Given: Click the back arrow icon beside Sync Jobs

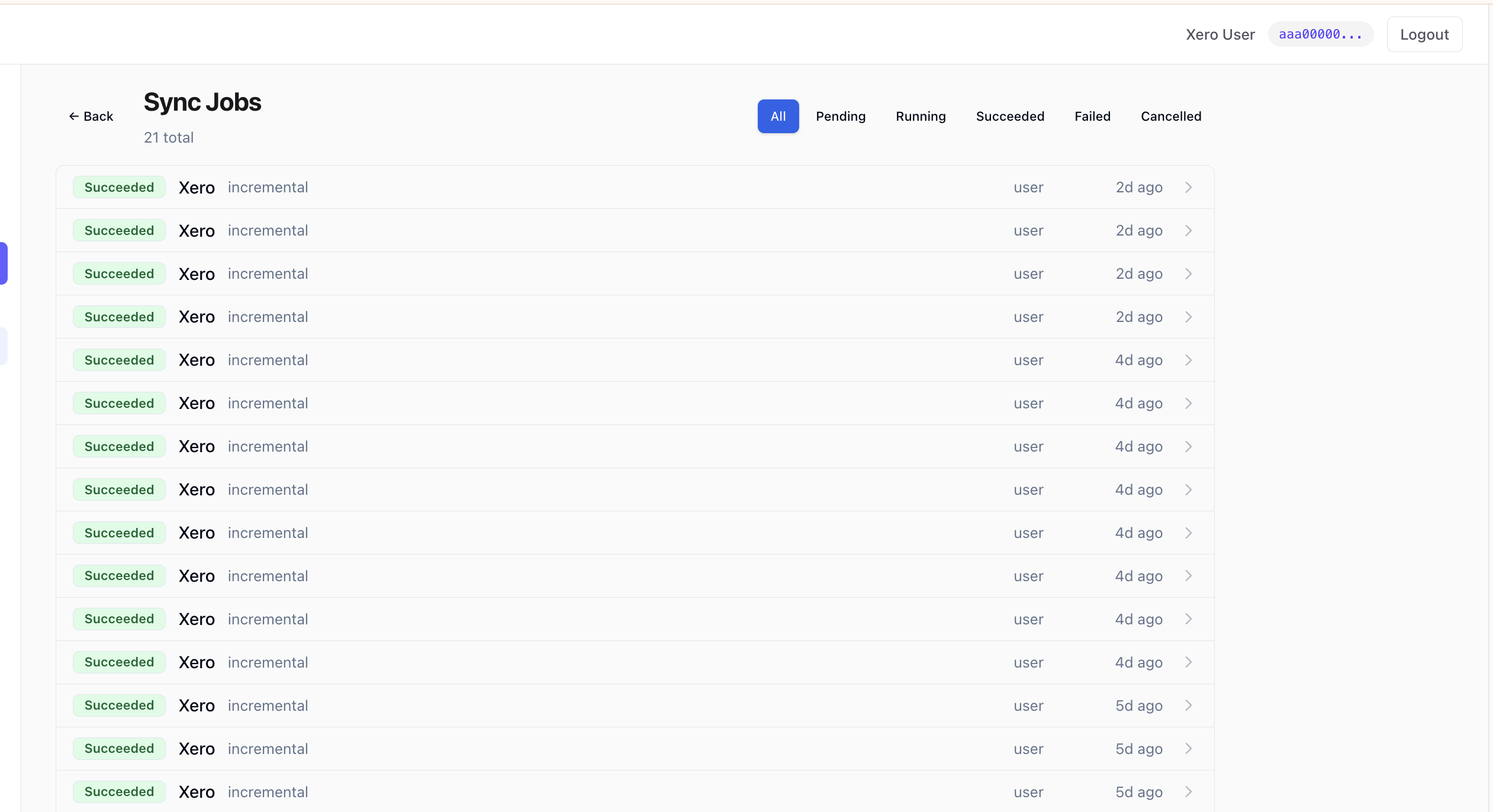Looking at the screenshot, I should coord(73,116).
